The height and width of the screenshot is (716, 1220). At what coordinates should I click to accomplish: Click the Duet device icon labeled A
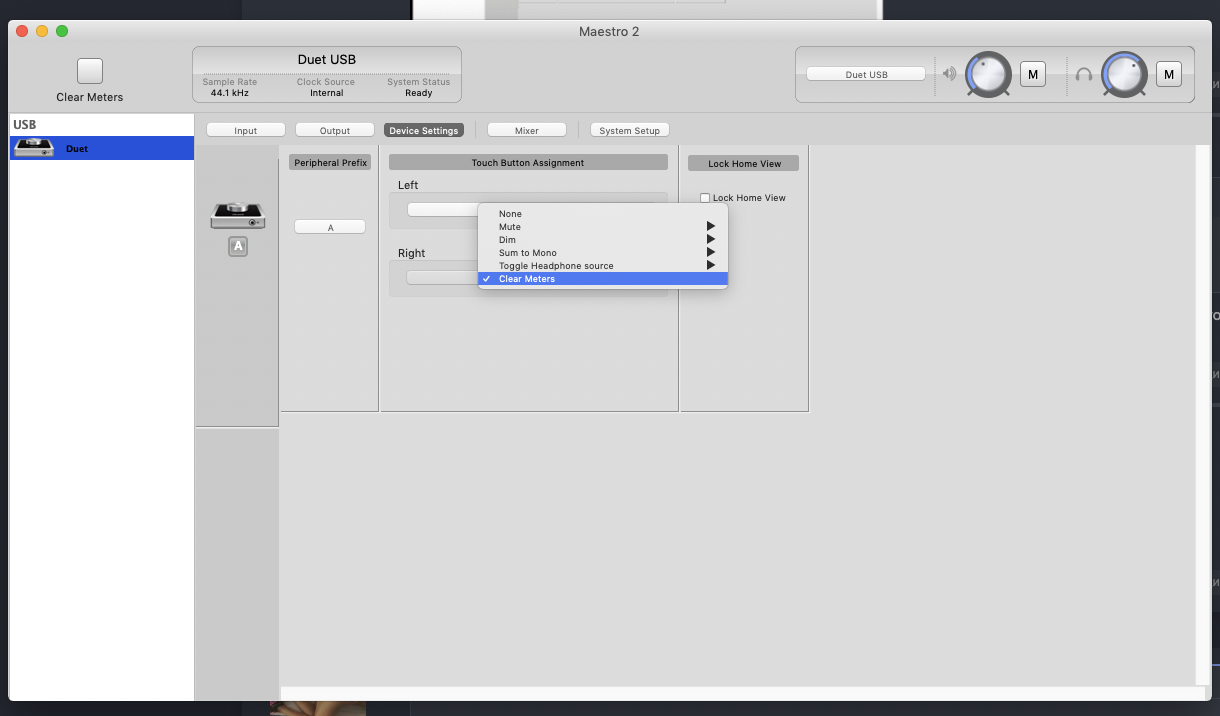click(238, 214)
